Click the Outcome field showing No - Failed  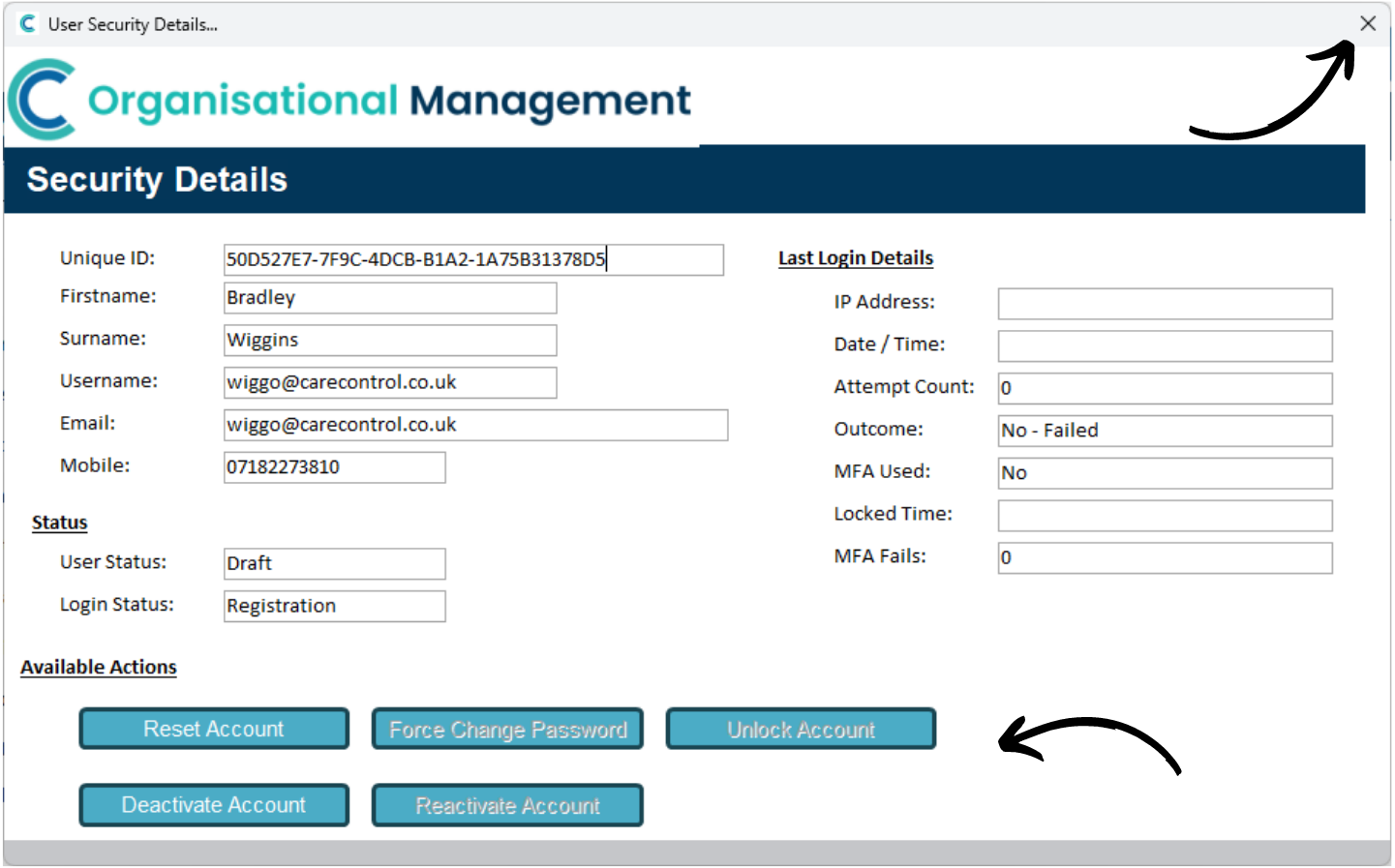click(x=1164, y=430)
